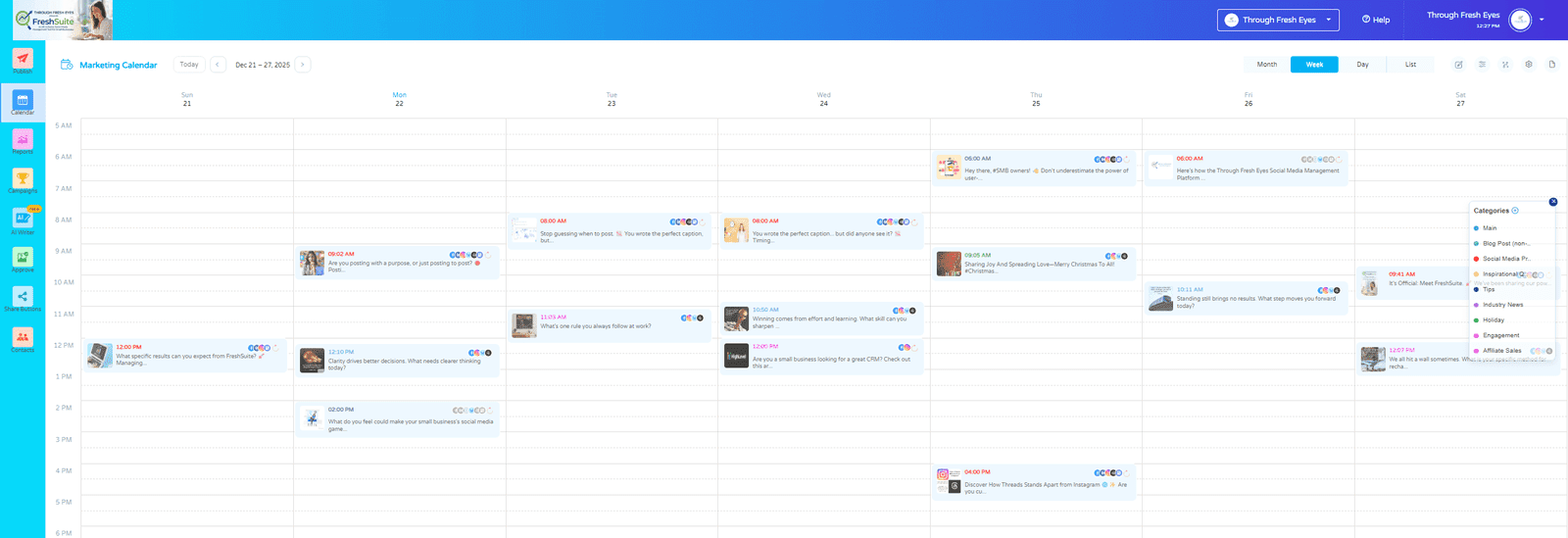Viewport: 1568px width, 538px height.
Task: Switch to Month calendar view
Action: pyautogui.click(x=1267, y=65)
